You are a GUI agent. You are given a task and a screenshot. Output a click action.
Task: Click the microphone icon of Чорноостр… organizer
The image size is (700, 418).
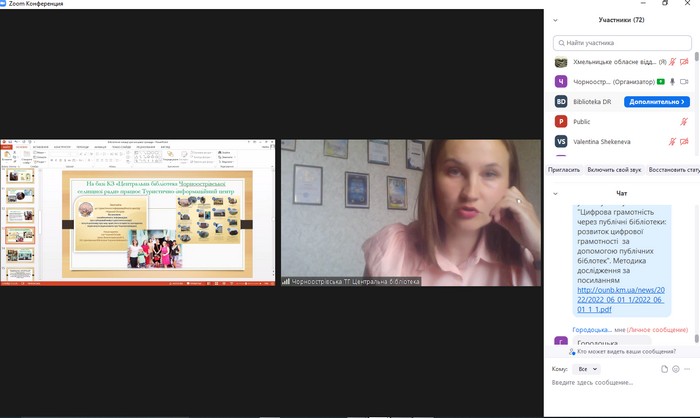[672, 81]
